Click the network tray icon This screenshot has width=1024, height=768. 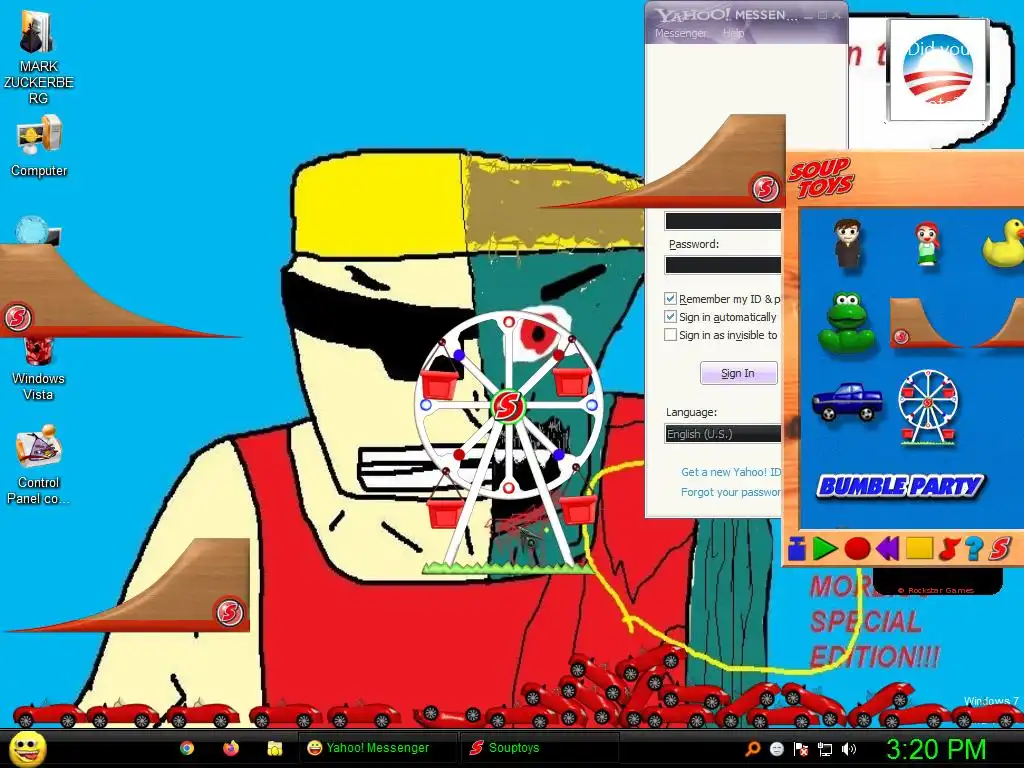[x=825, y=749]
